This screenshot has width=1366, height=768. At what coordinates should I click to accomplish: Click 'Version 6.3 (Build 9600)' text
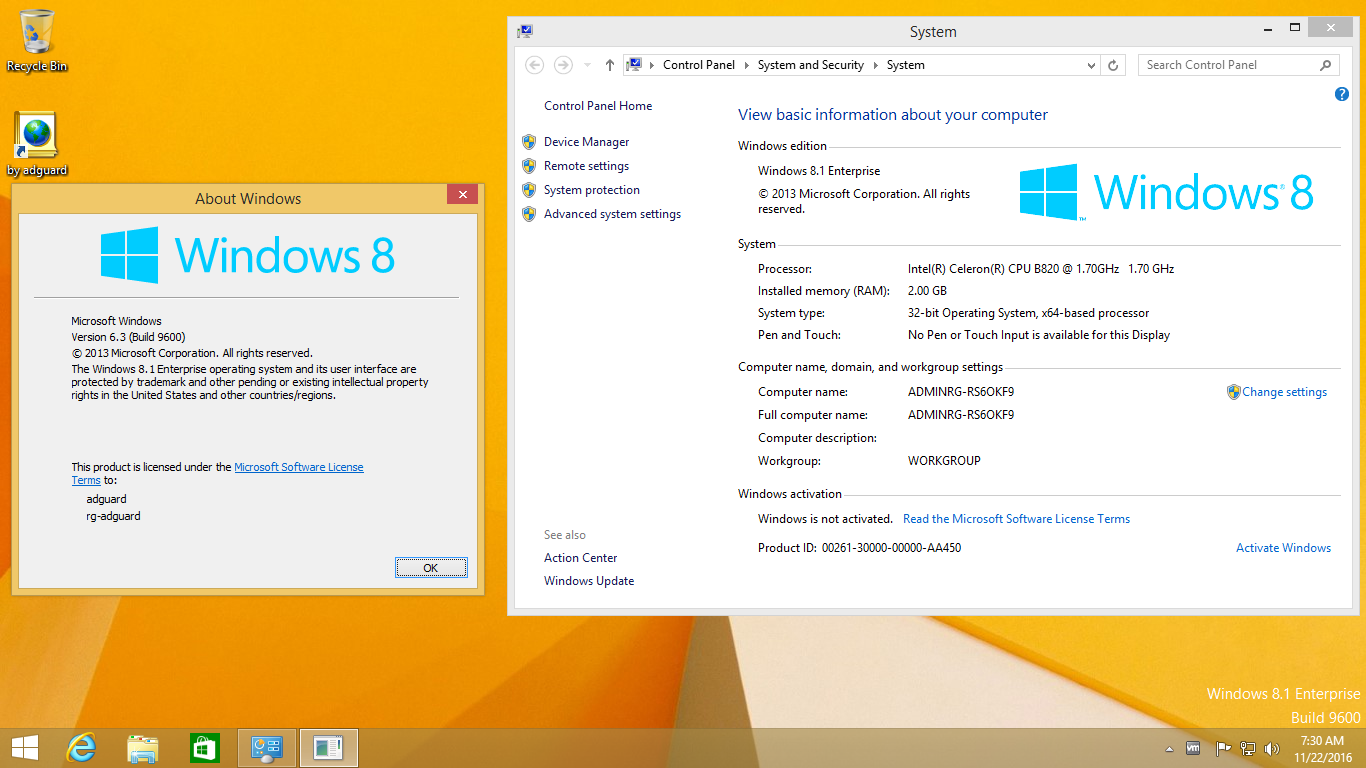click(128, 337)
